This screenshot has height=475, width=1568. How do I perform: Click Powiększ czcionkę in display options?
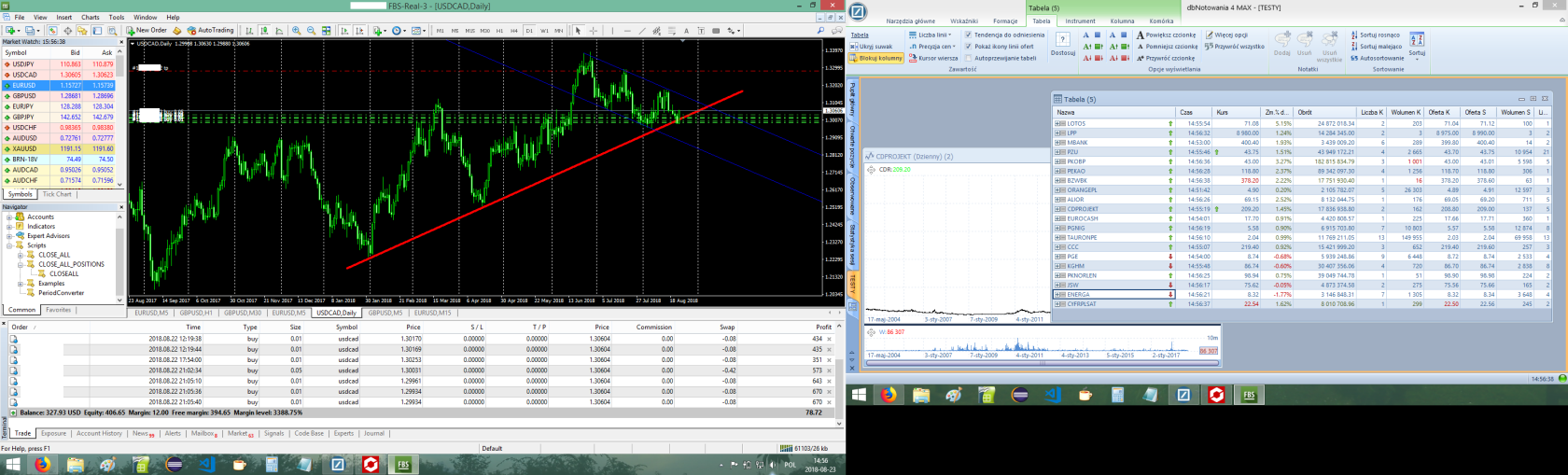1167,35
